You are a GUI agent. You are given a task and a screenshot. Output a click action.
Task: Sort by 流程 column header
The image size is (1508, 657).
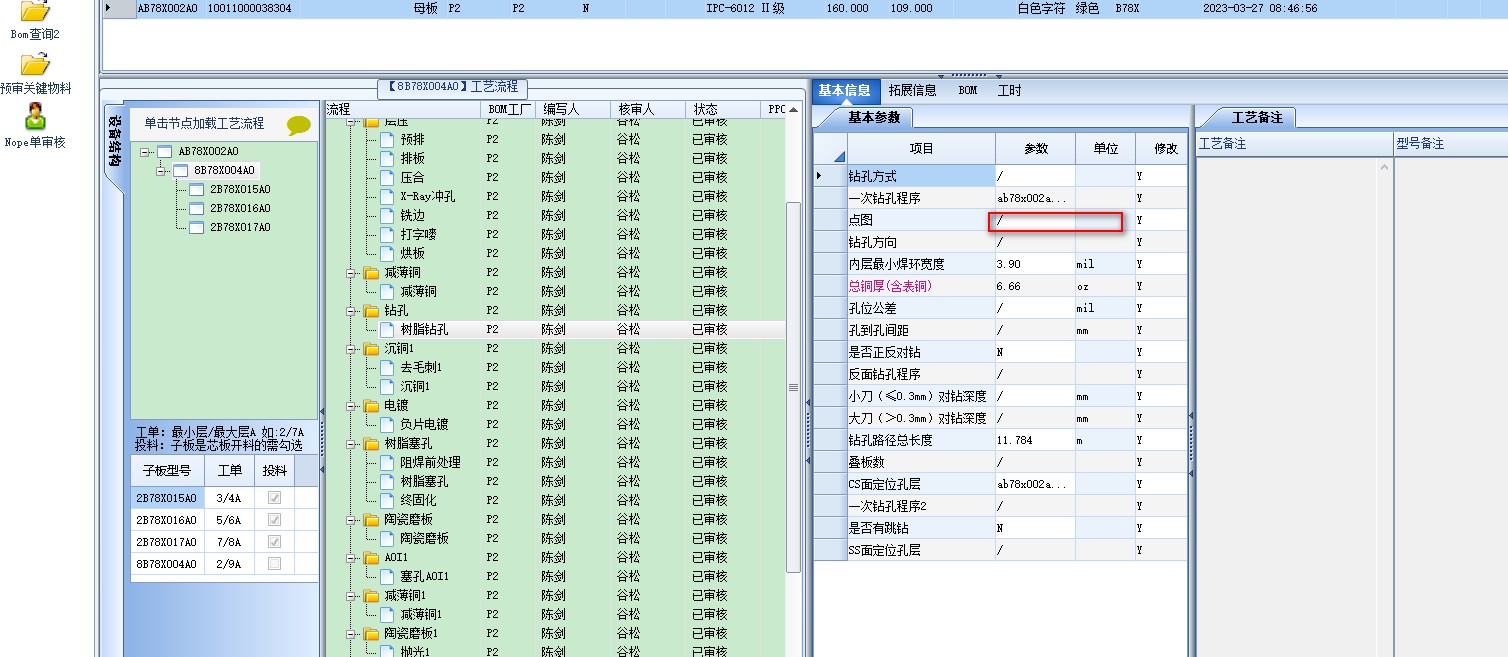pos(402,109)
